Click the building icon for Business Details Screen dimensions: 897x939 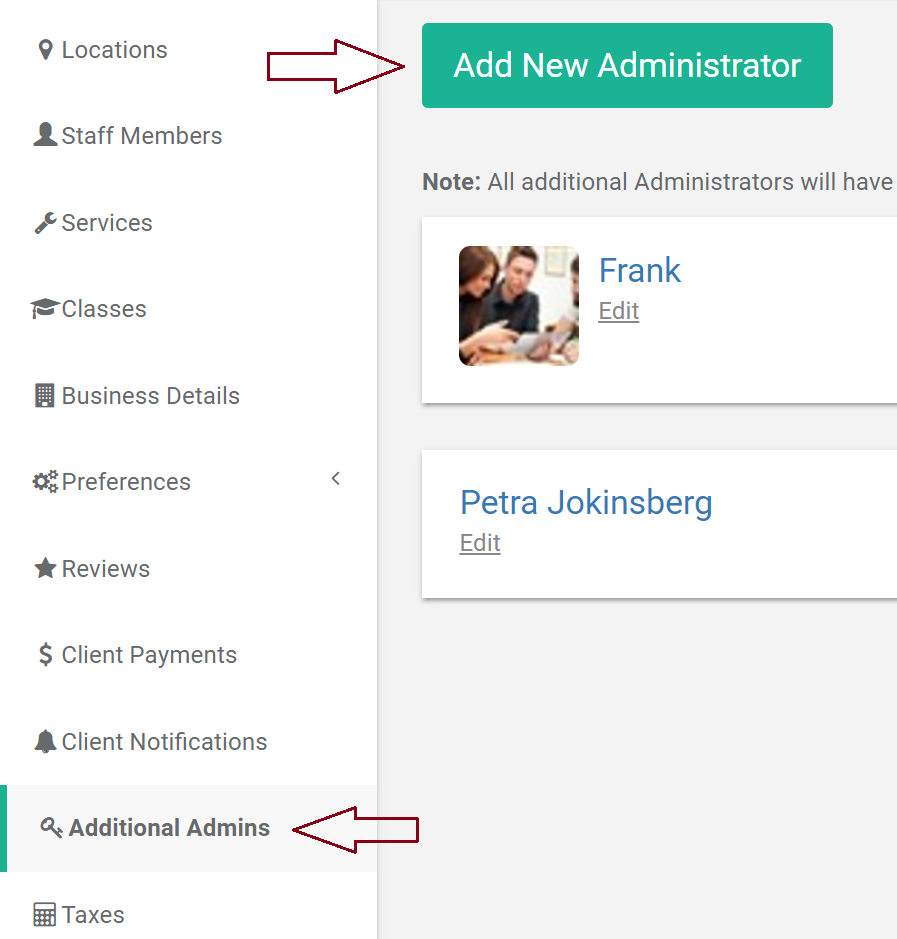pyautogui.click(x=44, y=394)
